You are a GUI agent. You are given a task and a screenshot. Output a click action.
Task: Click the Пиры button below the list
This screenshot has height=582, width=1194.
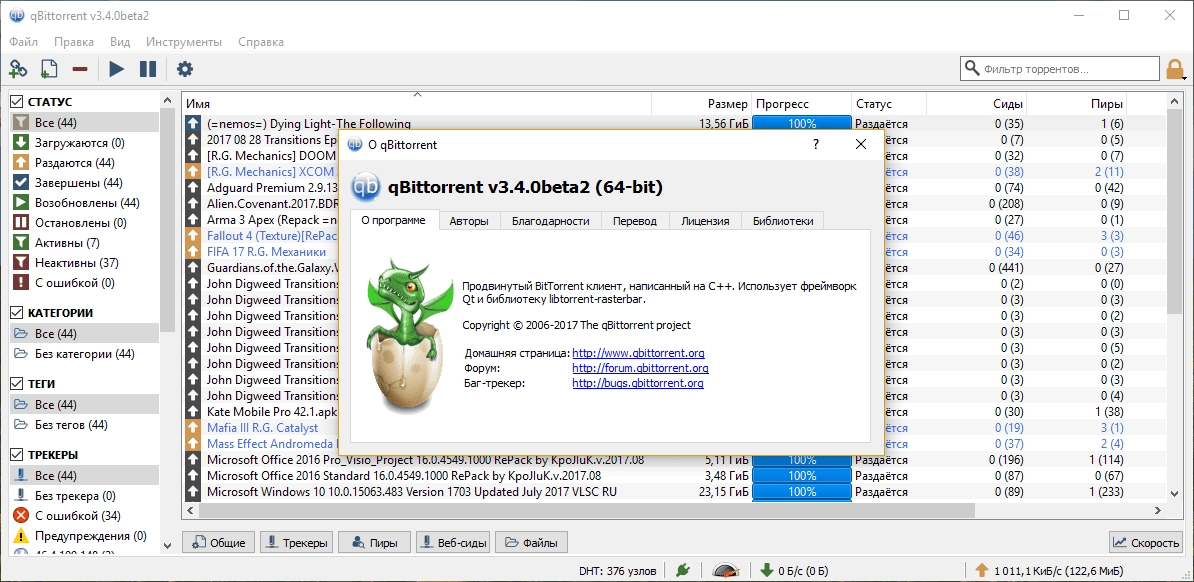tap(374, 543)
